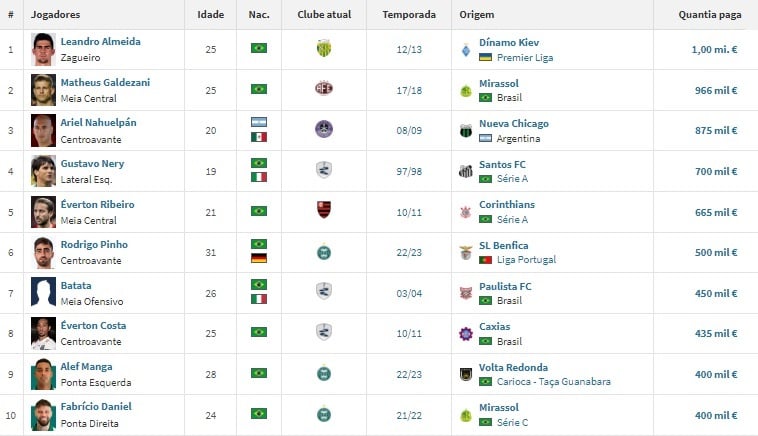Viewport: 758px width, 436px height.
Task: Click the Santos FC crest icon
Action: click(466, 171)
